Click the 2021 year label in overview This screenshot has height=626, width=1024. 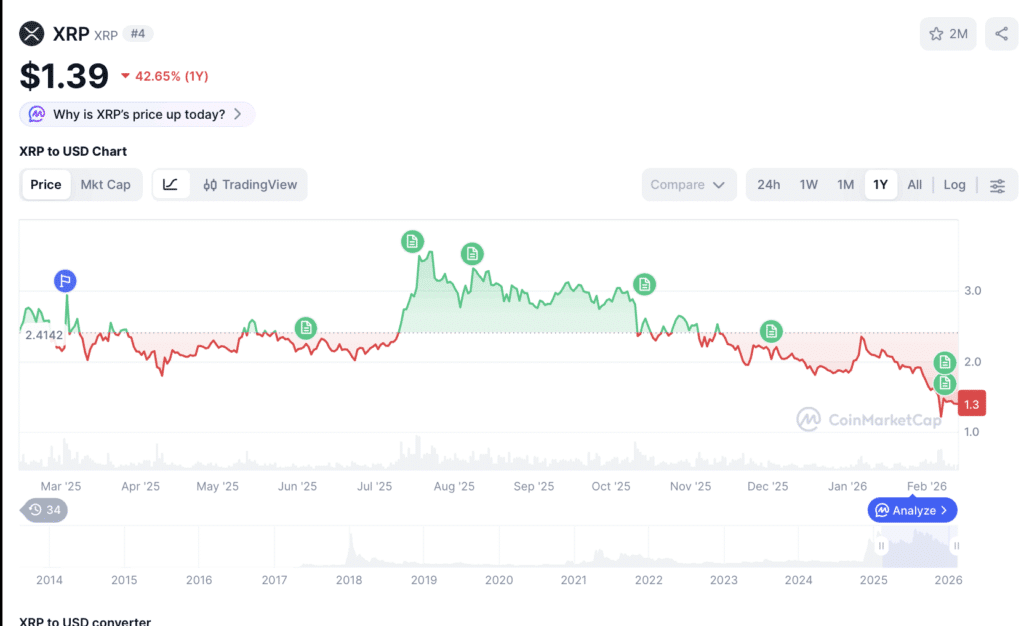[x=573, y=580]
